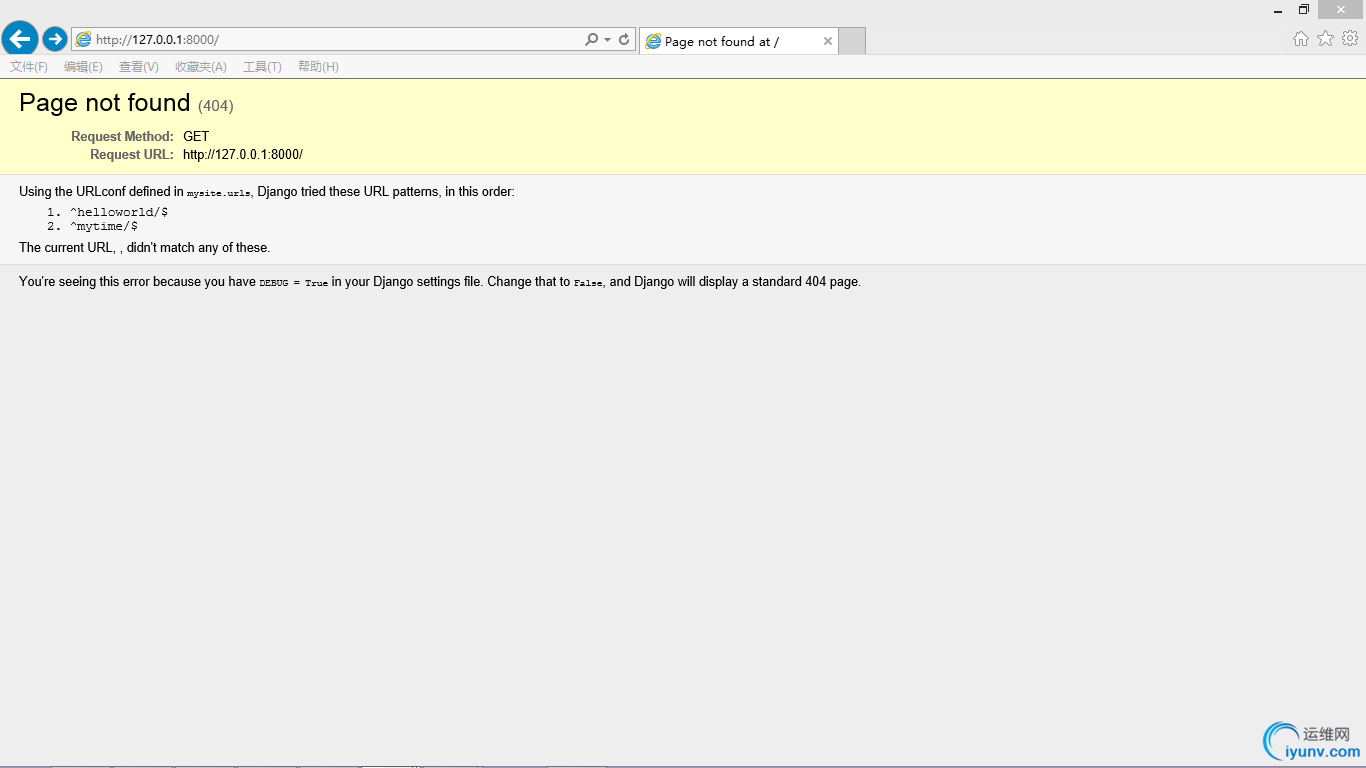Click the GET request method value
Viewport: 1366px width, 768px height.
click(196, 136)
